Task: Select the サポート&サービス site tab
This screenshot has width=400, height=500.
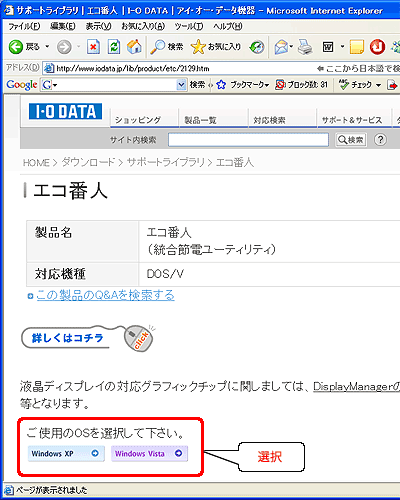Action: [352, 120]
